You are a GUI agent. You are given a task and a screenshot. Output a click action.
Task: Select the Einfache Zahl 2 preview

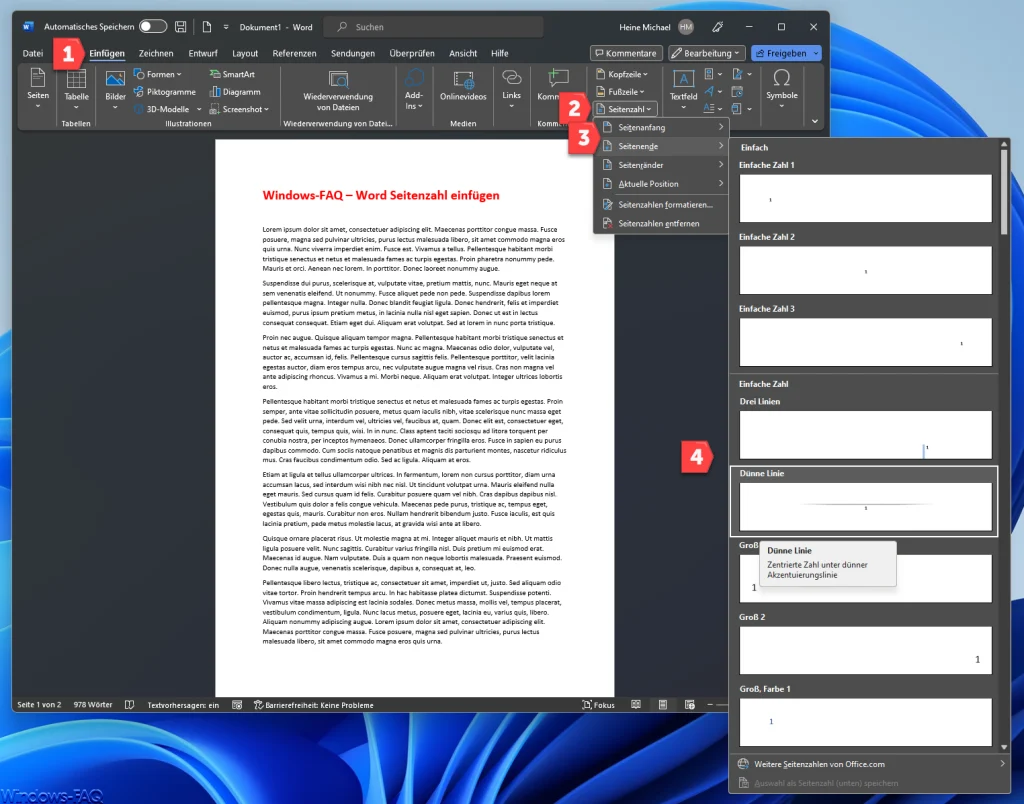coord(865,270)
